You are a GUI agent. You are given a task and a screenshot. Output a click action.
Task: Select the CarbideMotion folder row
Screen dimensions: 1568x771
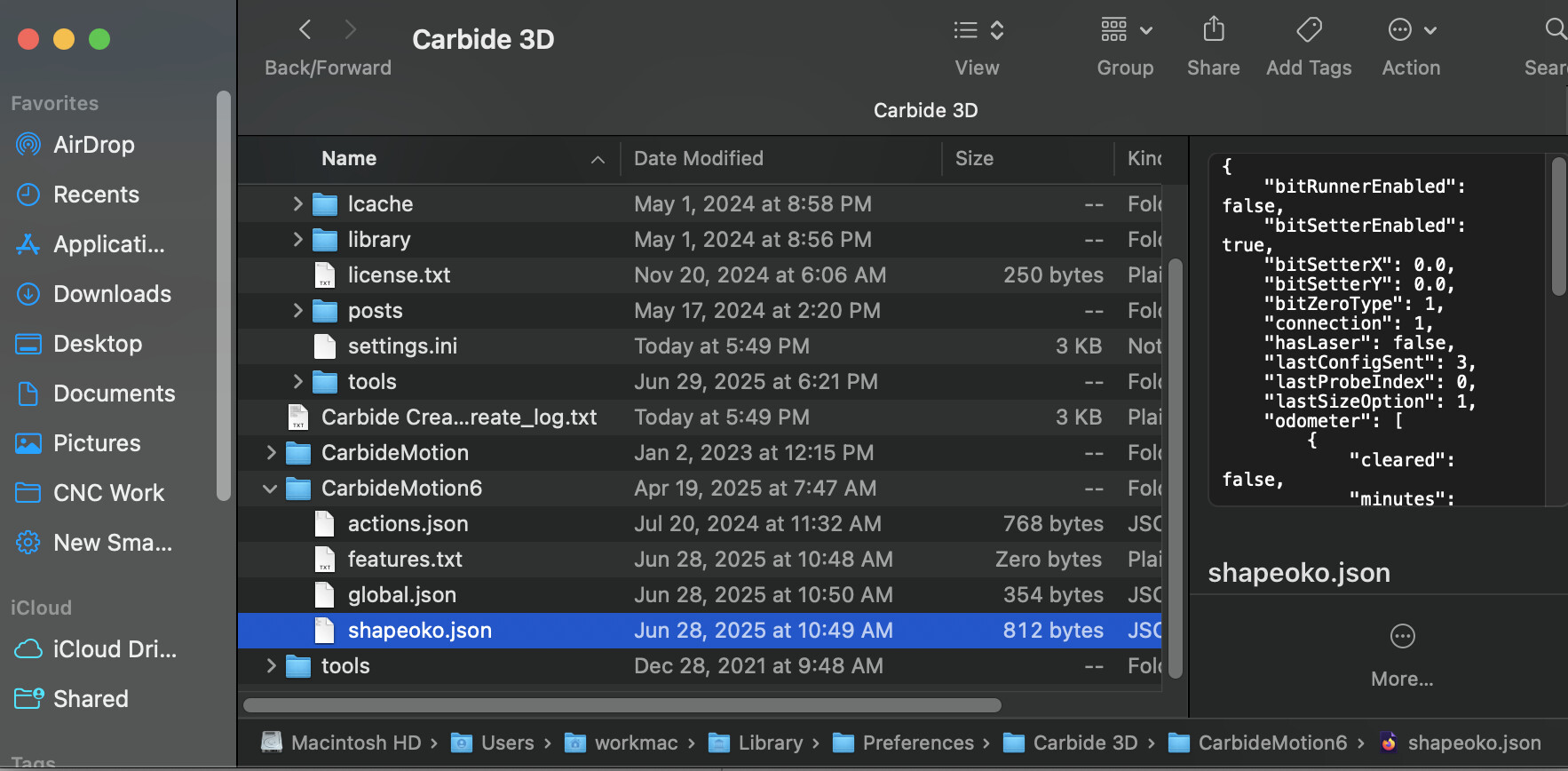pos(700,453)
